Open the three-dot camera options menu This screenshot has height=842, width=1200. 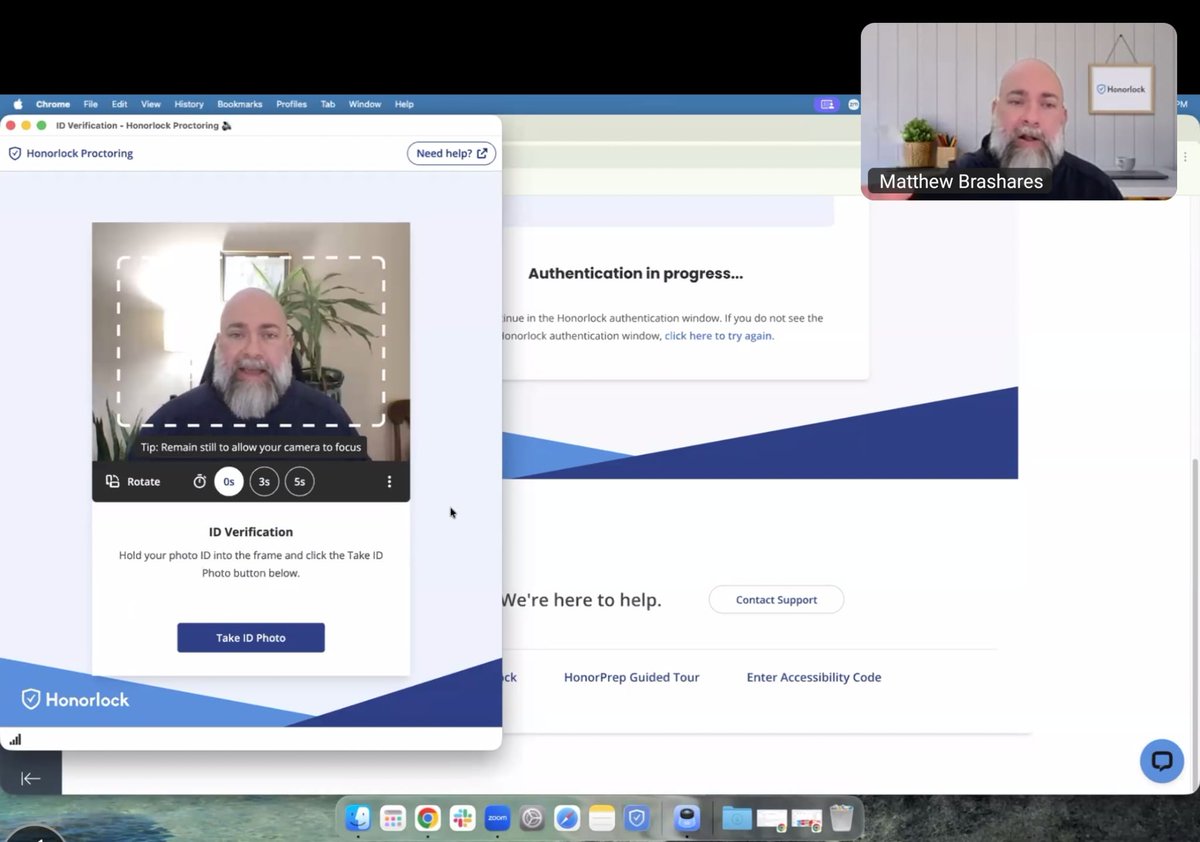click(x=389, y=482)
